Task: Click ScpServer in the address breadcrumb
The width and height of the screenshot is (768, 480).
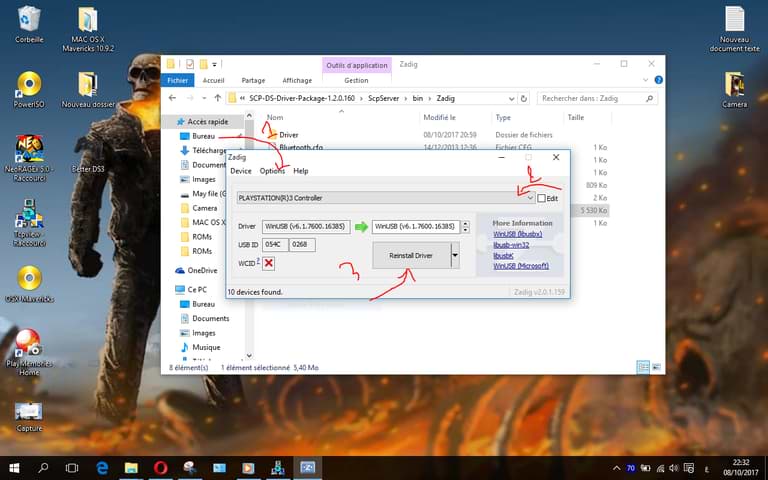Action: 384,98
